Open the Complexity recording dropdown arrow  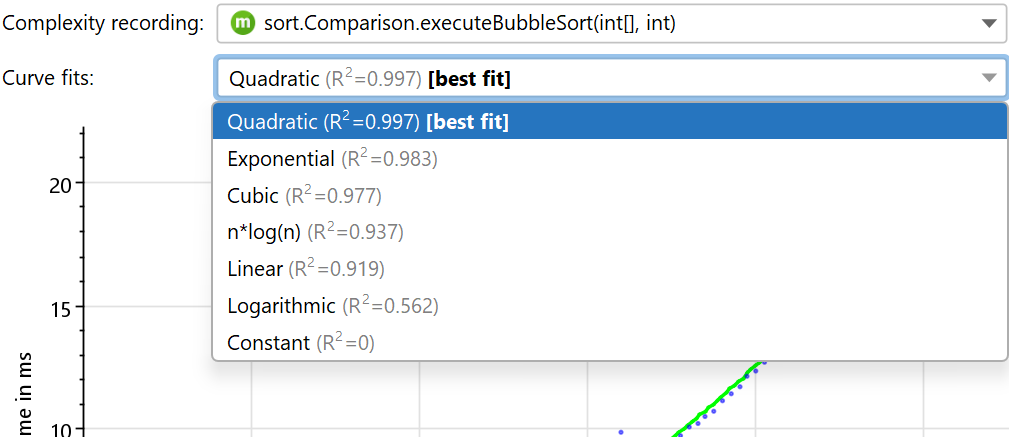coord(988,23)
